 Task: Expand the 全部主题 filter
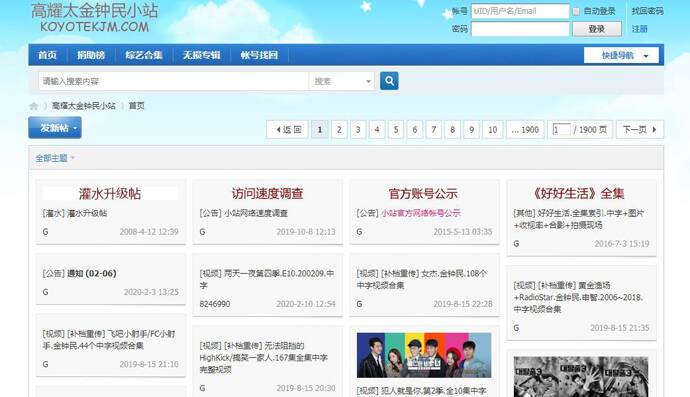pos(55,158)
